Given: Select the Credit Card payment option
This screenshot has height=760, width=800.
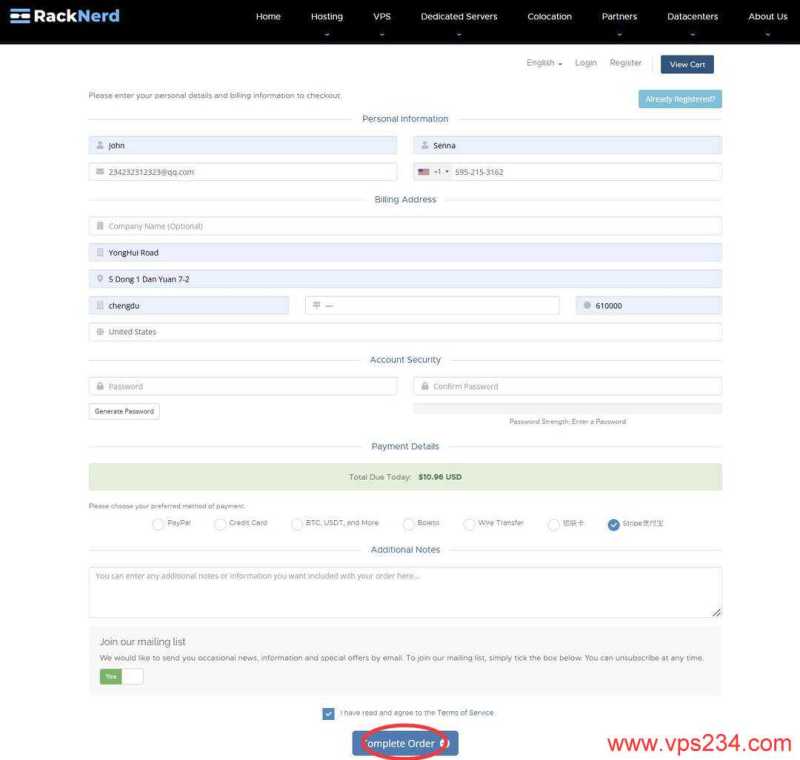Looking at the screenshot, I should coord(220,524).
